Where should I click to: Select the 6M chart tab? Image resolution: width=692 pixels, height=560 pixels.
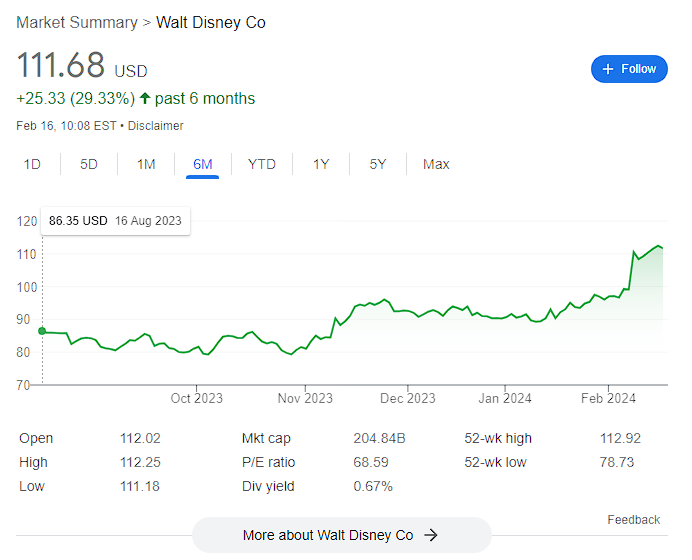coord(203,164)
